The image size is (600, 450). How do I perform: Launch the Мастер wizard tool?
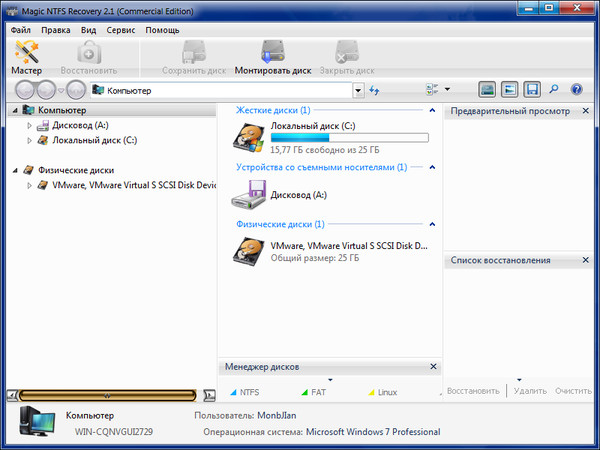[x=26, y=58]
